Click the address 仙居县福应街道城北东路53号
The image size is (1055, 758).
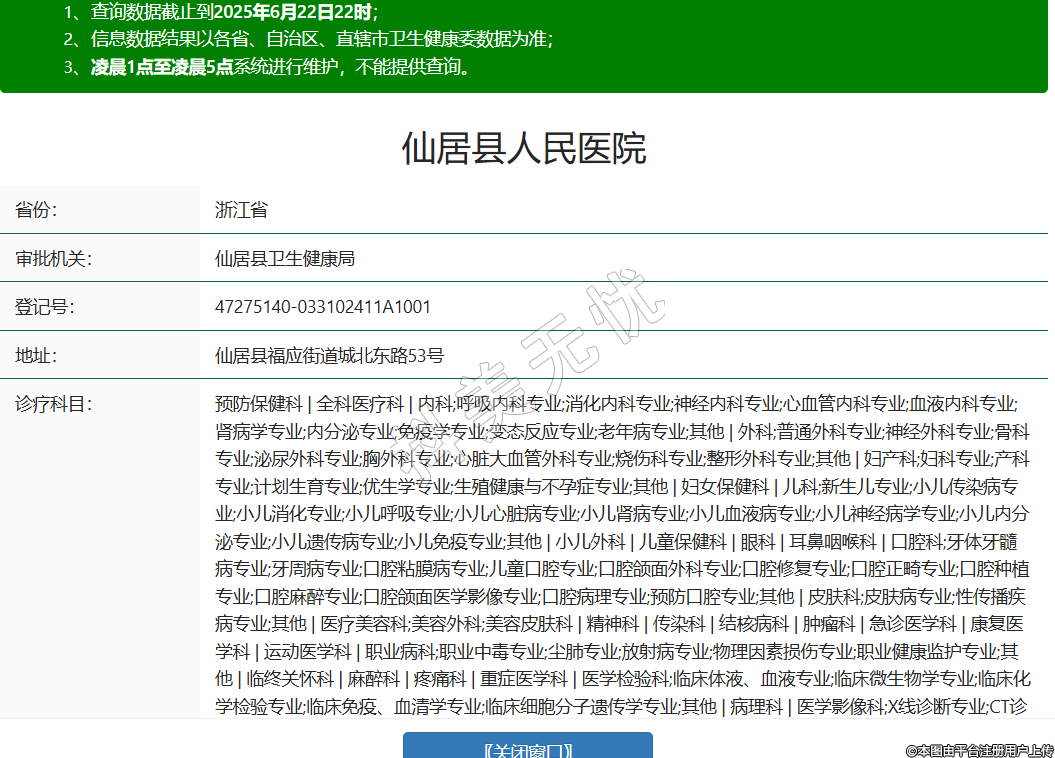pos(329,355)
